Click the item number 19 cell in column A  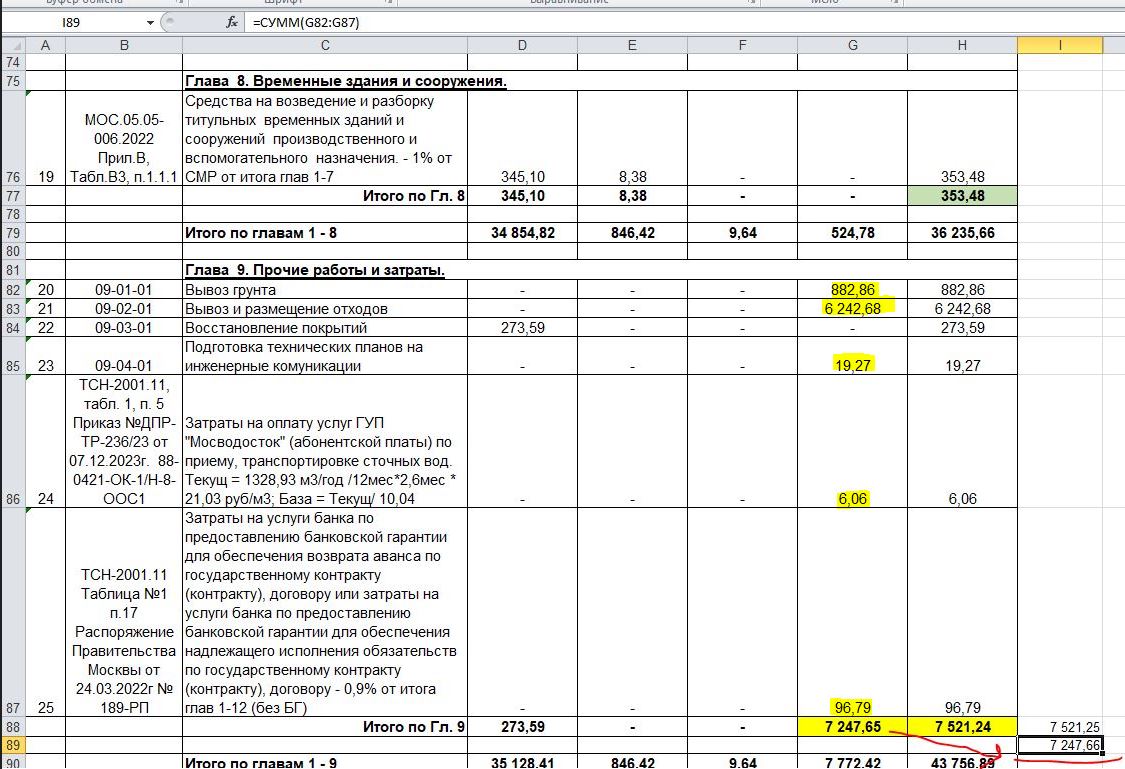(x=45, y=138)
